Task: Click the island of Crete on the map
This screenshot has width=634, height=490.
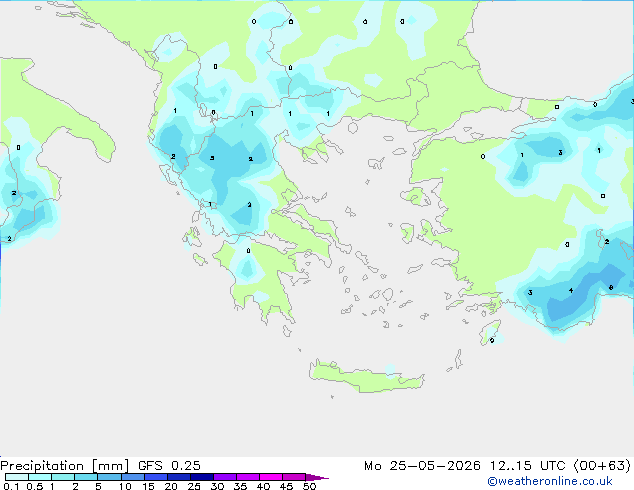Action: tap(367, 377)
